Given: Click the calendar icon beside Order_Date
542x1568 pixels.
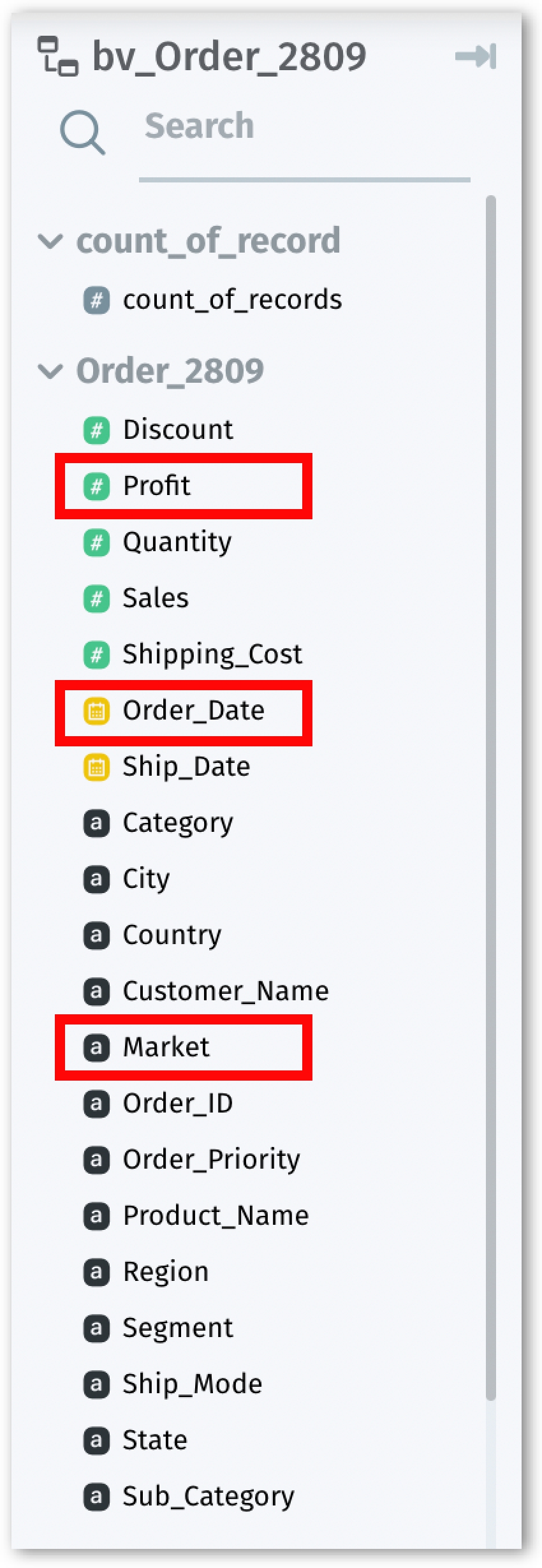Looking at the screenshot, I should coord(96,711).
